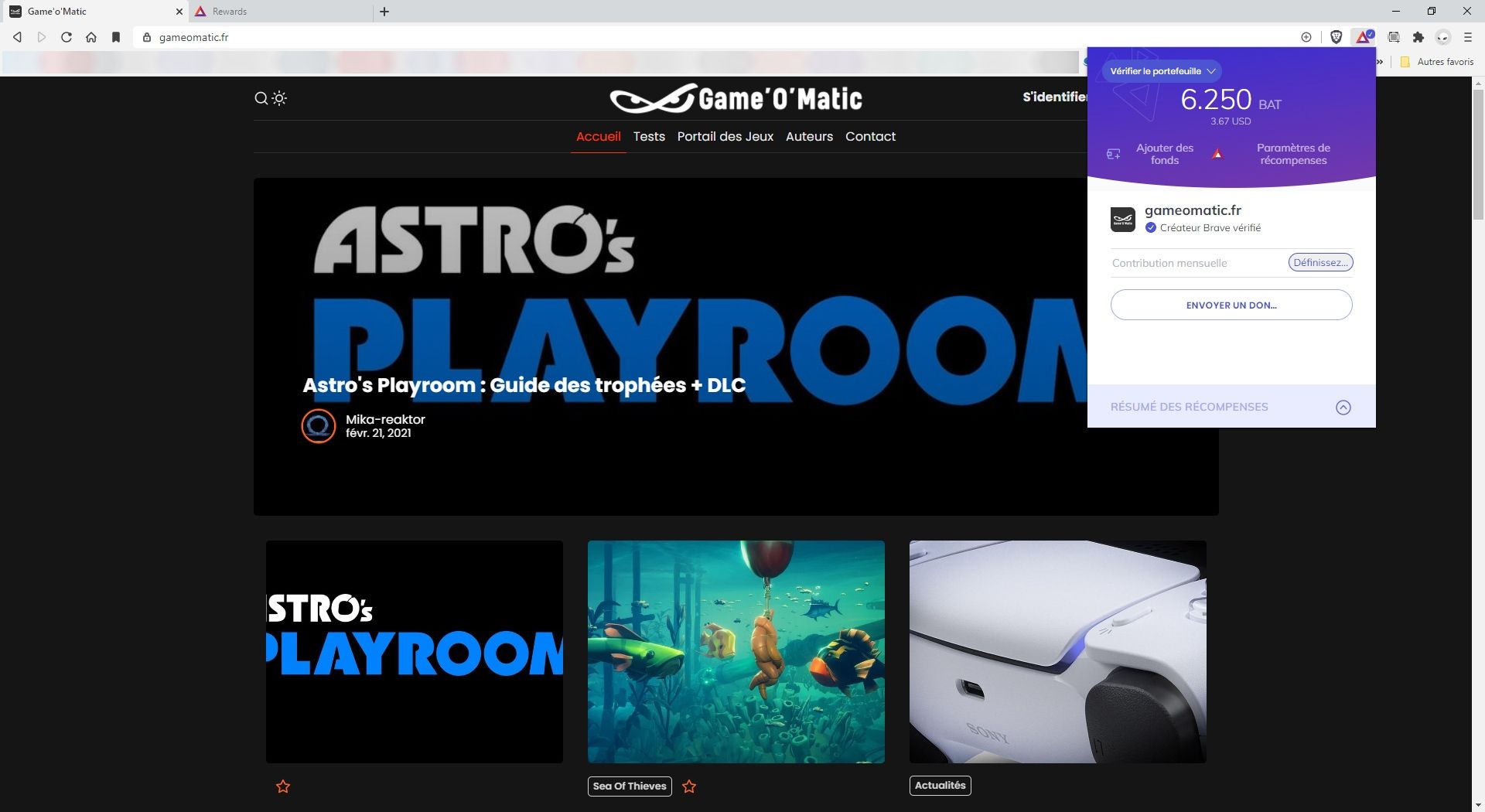
Task: Click the Contribution mensuelle label
Action: coord(1169,263)
